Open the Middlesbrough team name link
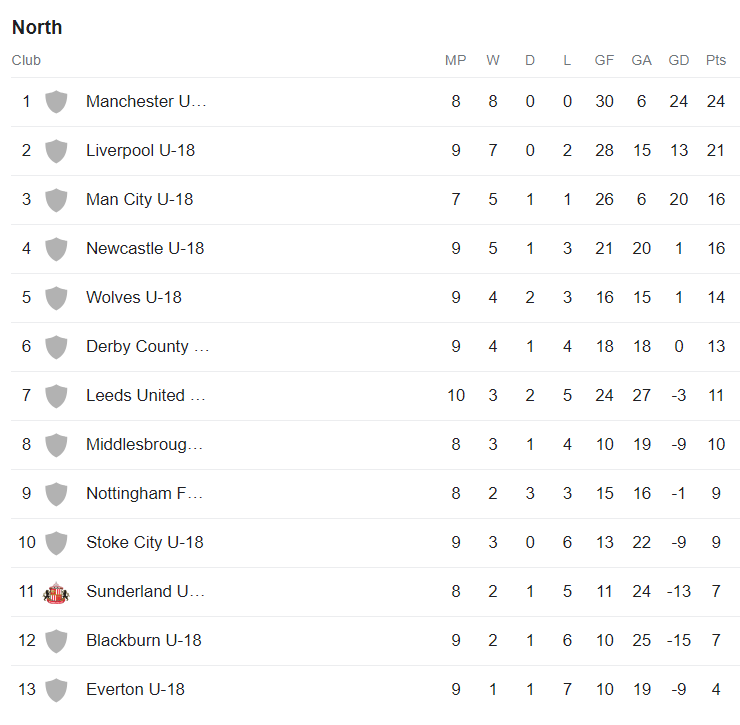This screenshot has width=740, height=725. pyautogui.click(x=144, y=445)
